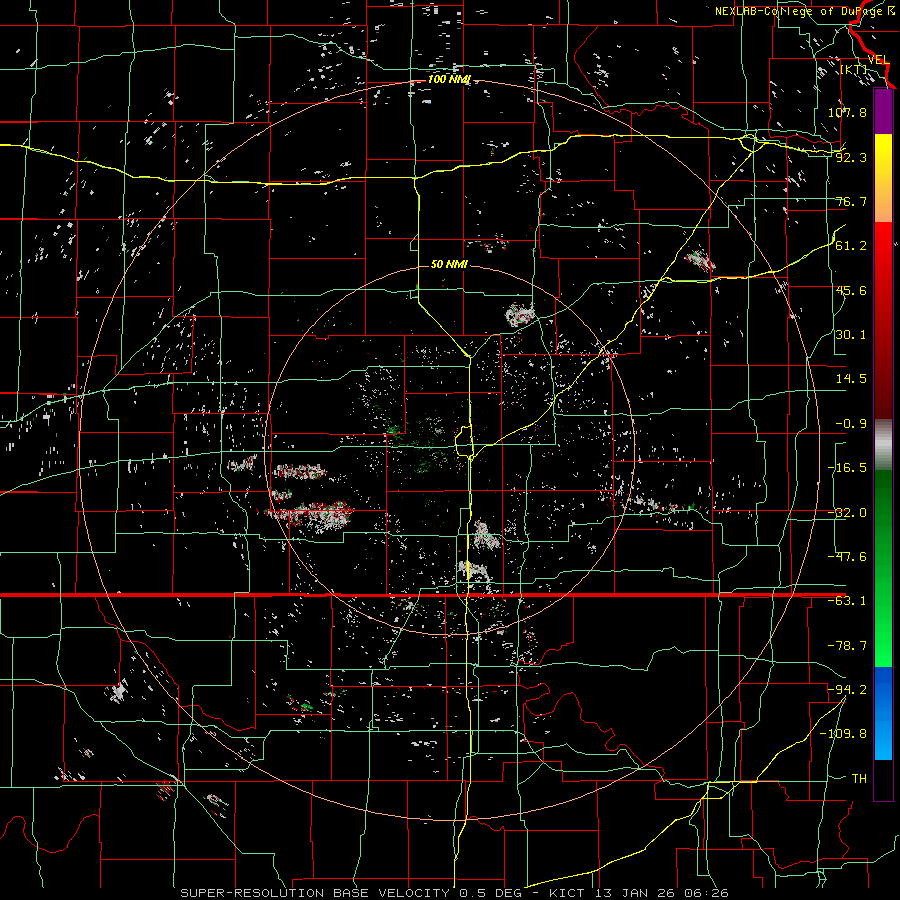Click the yellow-orange segment of the color bar
The height and width of the screenshot is (900, 900).
(x=883, y=178)
